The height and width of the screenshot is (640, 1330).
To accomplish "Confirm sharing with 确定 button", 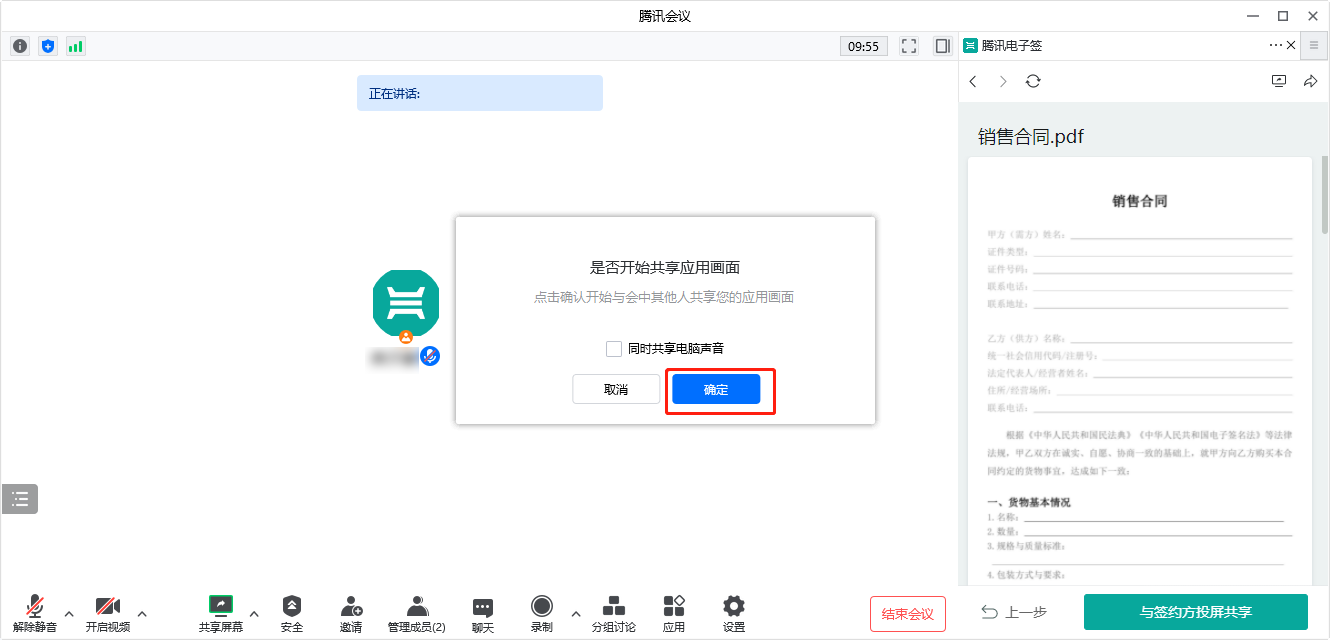I will (716, 389).
